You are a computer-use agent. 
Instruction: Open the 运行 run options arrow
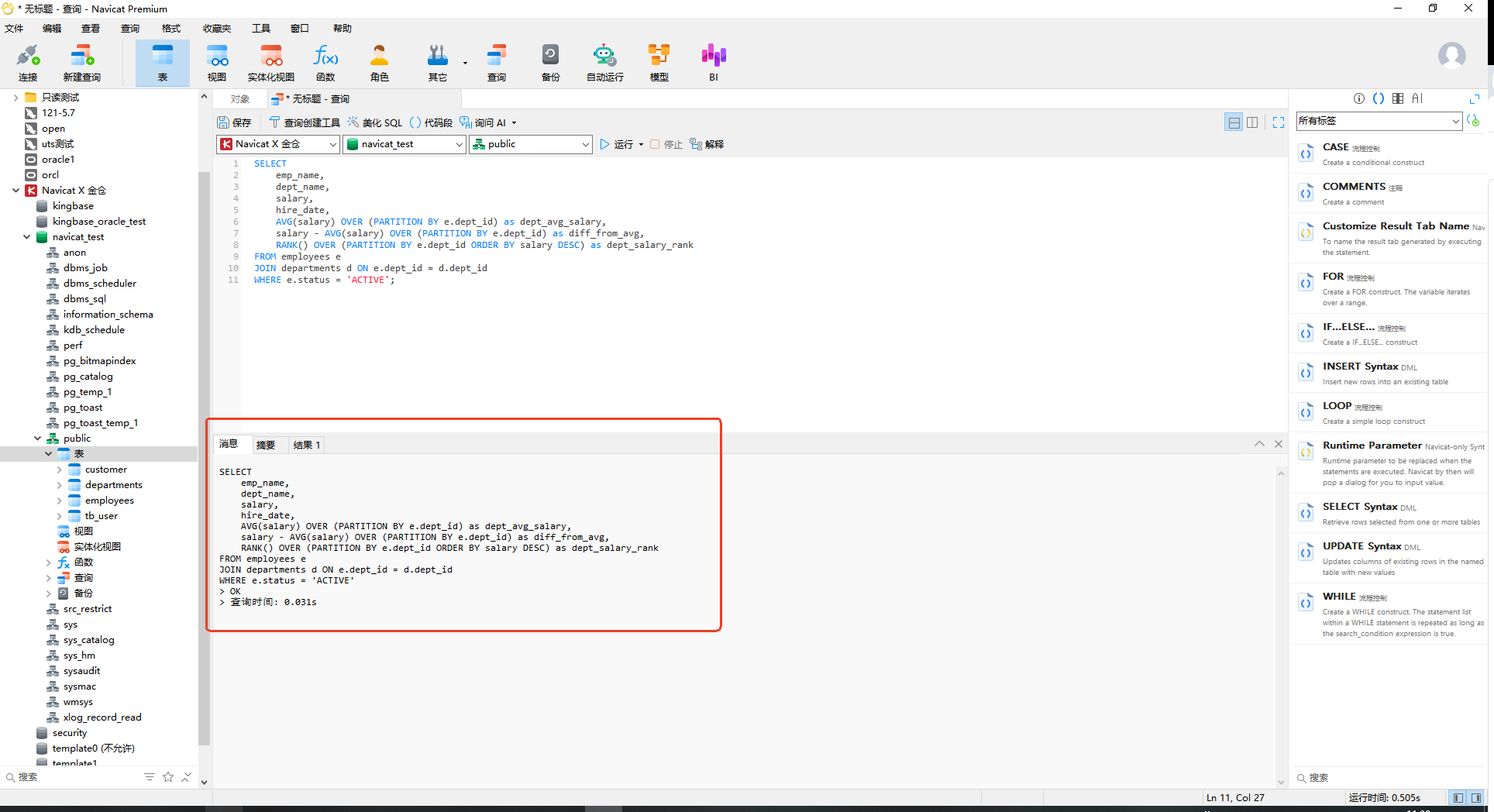tap(641, 145)
